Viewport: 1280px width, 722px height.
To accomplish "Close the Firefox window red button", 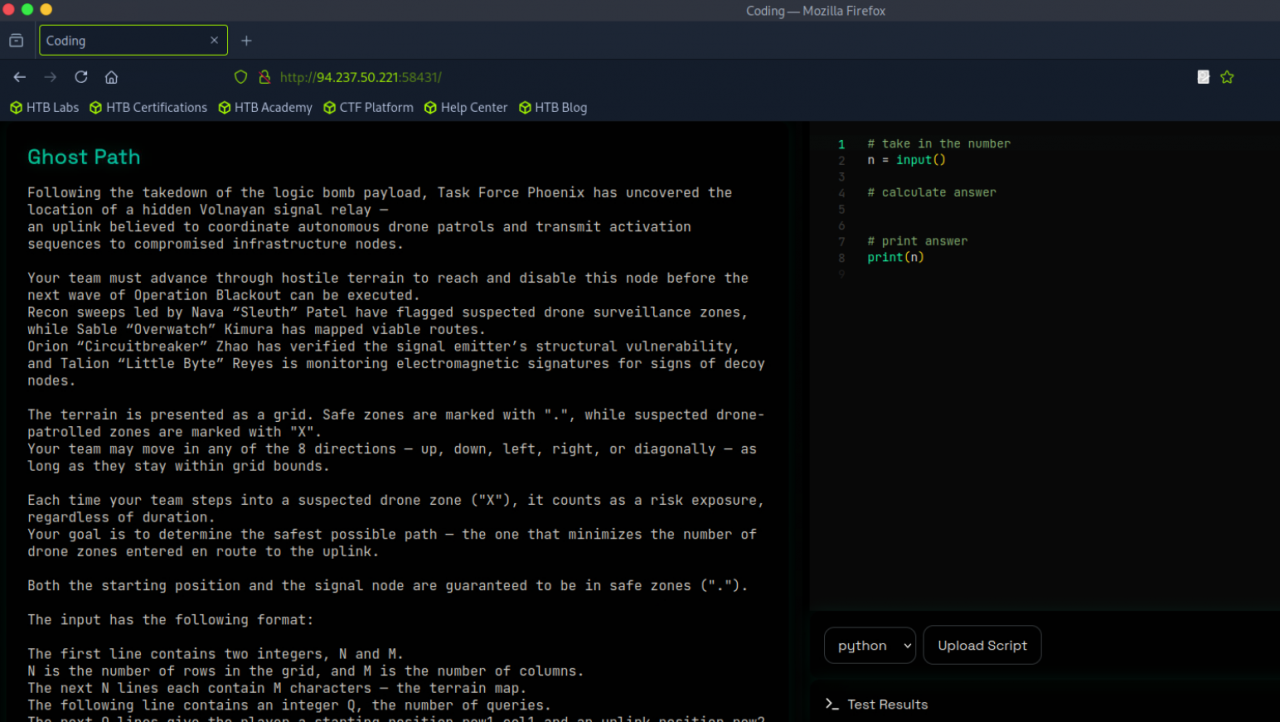I will tap(8, 10).
